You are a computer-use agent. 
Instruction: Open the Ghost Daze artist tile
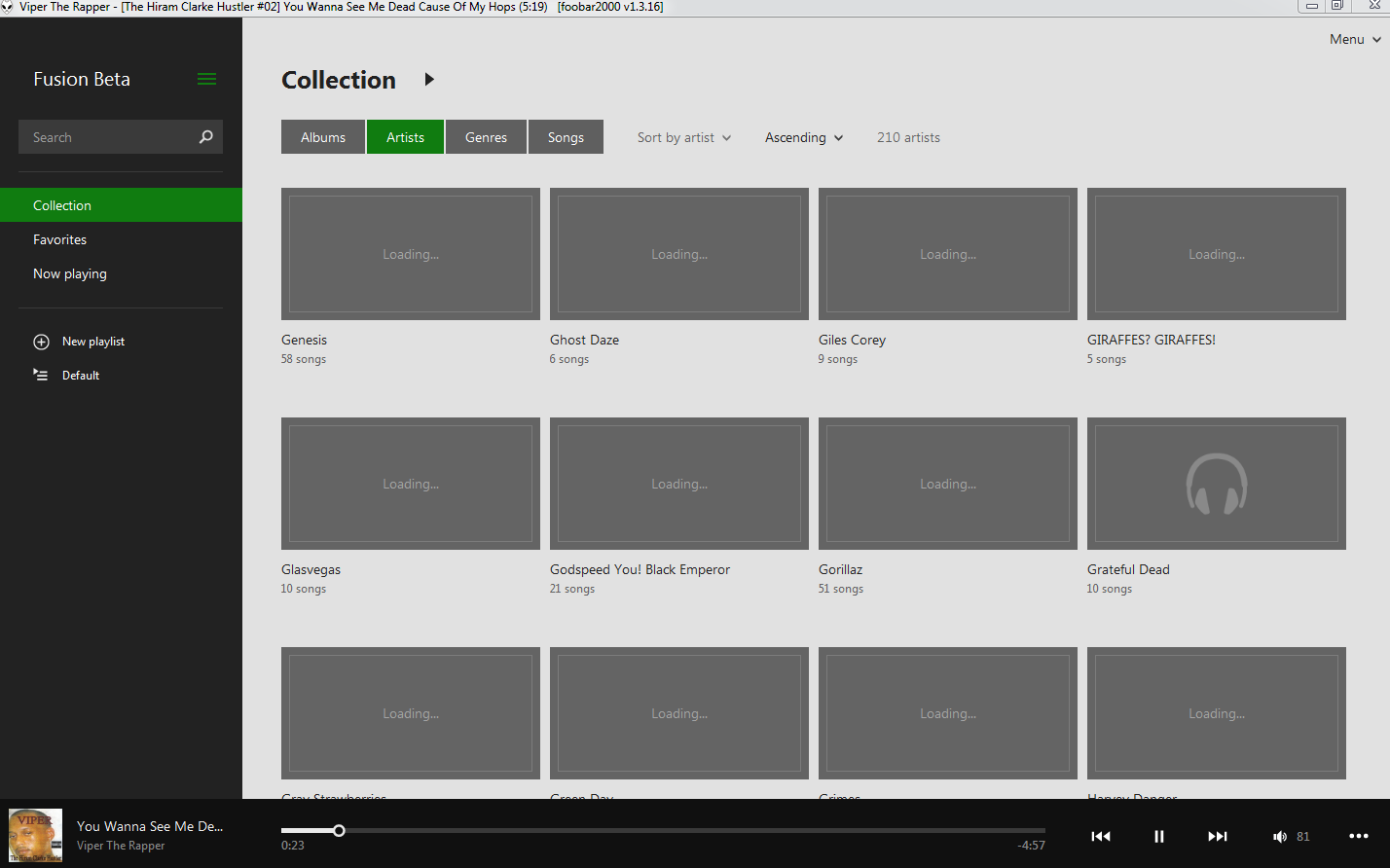pos(679,254)
